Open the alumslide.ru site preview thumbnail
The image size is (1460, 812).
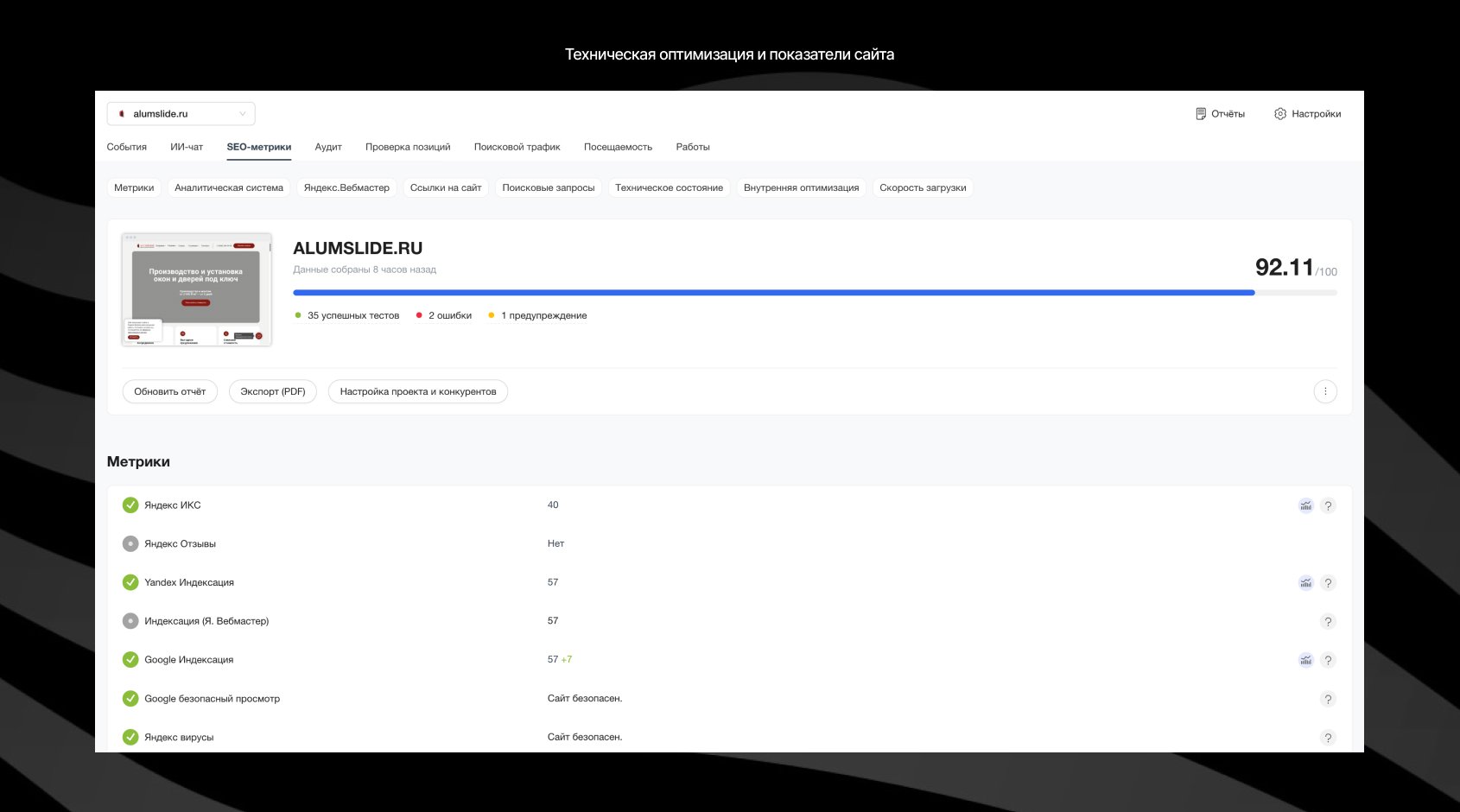tap(197, 289)
